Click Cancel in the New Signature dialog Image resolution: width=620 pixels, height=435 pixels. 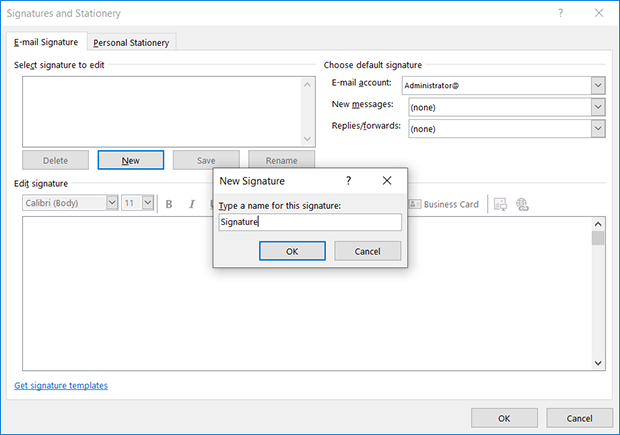(x=367, y=251)
